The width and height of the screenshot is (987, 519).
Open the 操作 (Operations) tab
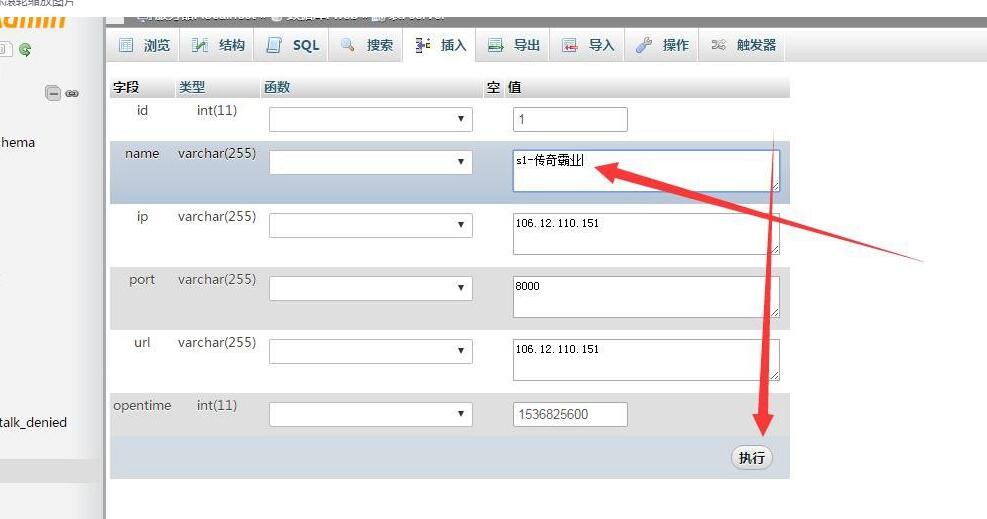[663, 45]
